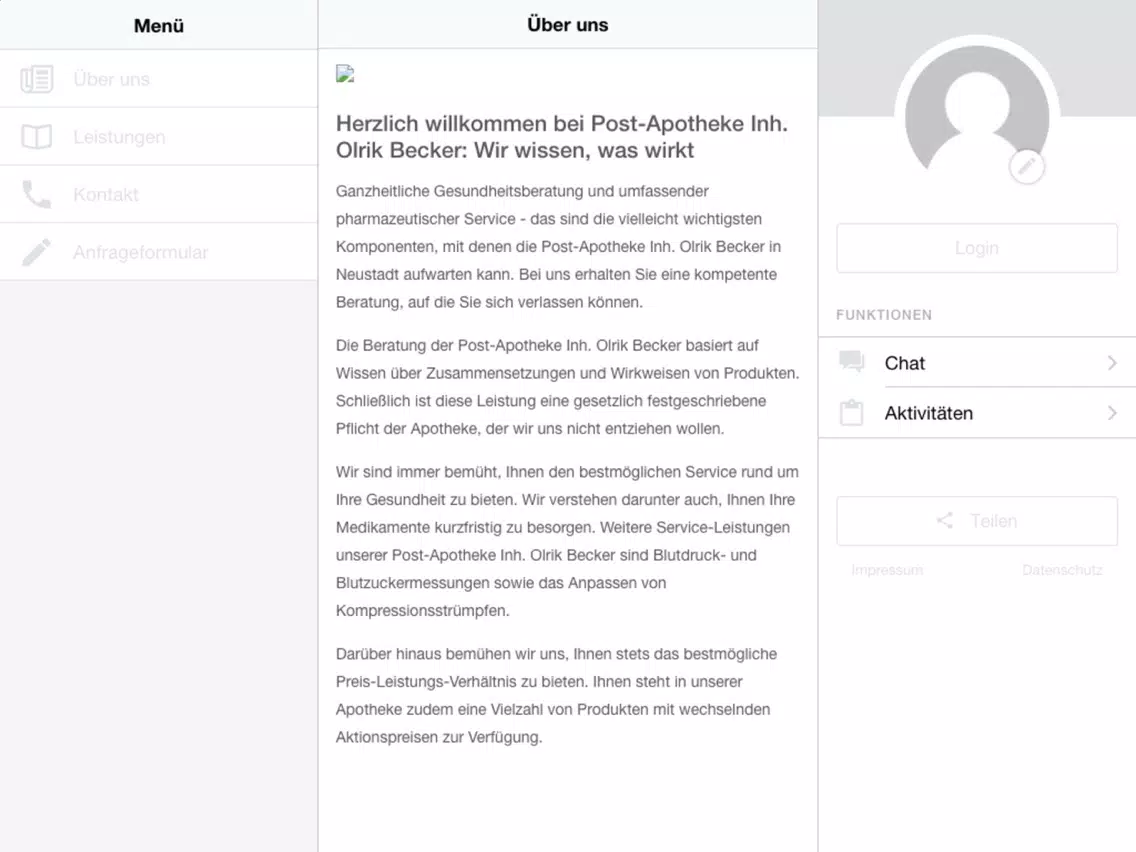The width and height of the screenshot is (1136, 852).
Task: Open the Chat function
Action: pos(977,363)
